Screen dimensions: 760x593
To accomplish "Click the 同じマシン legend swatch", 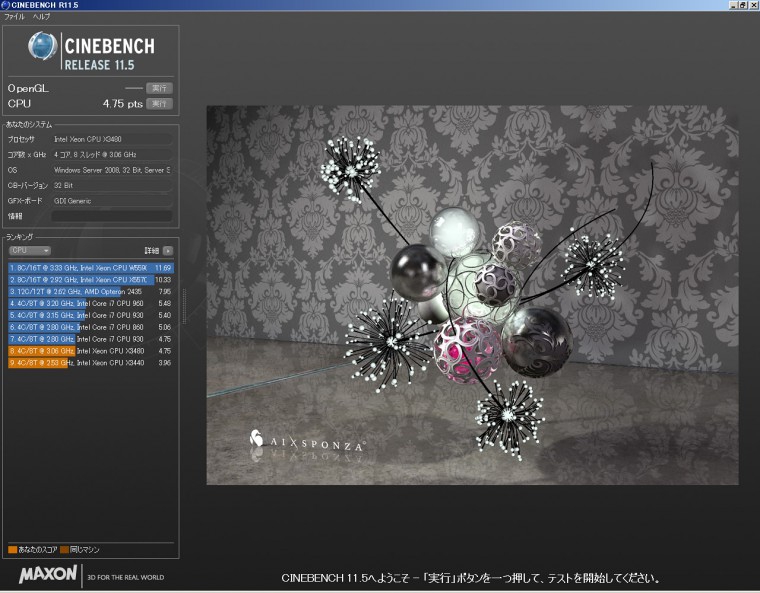I will click(x=64, y=549).
